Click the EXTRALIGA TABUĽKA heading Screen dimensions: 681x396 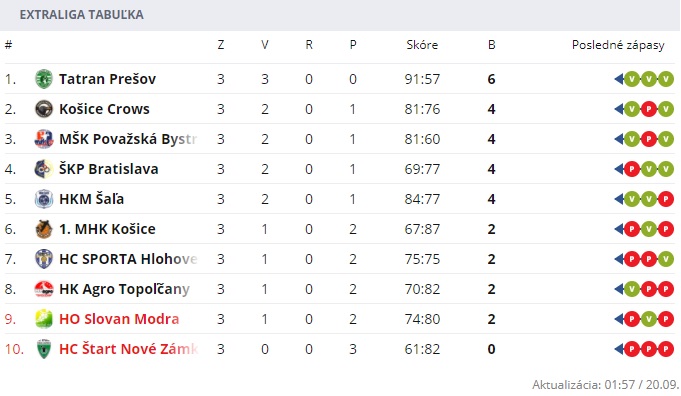pos(82,14)
